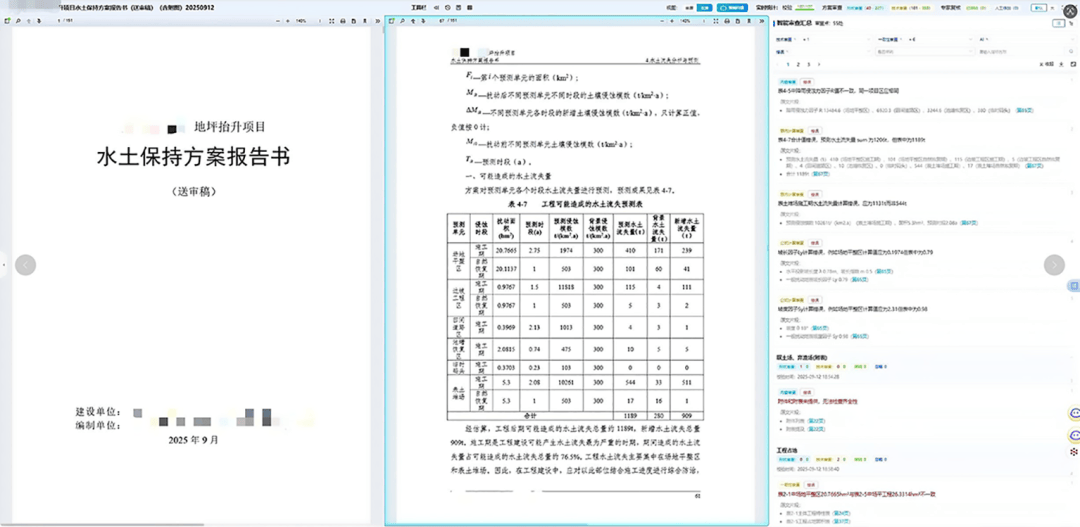Click the 专家复核 tab in top bar
The height and width of the screenshot is (527, 1080).
945,6
